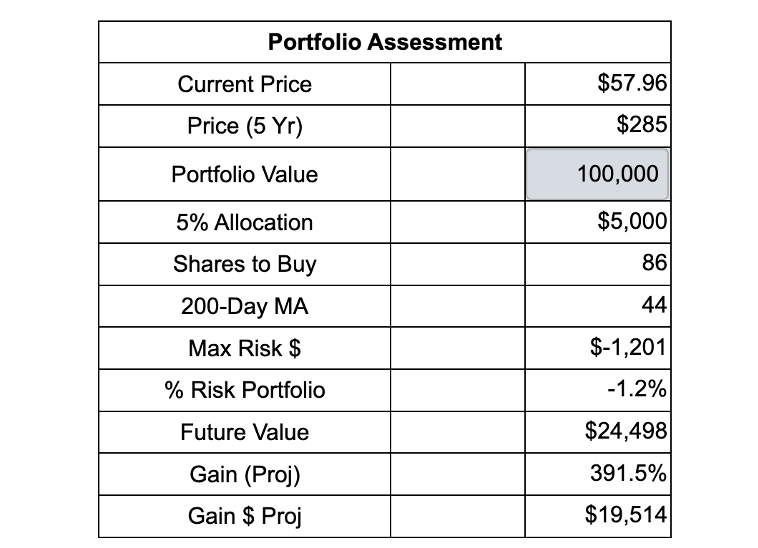The height and width of the screenshot is (548, 758).
Task: Click the $57.96 current price value
Action: pos(632,83)
